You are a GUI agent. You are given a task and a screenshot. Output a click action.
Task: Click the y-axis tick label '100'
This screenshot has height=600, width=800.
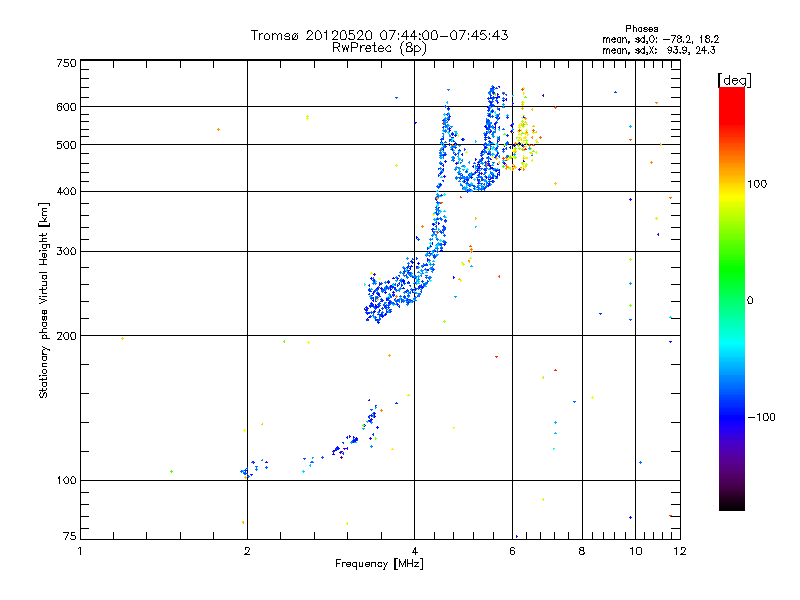[x=66, y=481]
